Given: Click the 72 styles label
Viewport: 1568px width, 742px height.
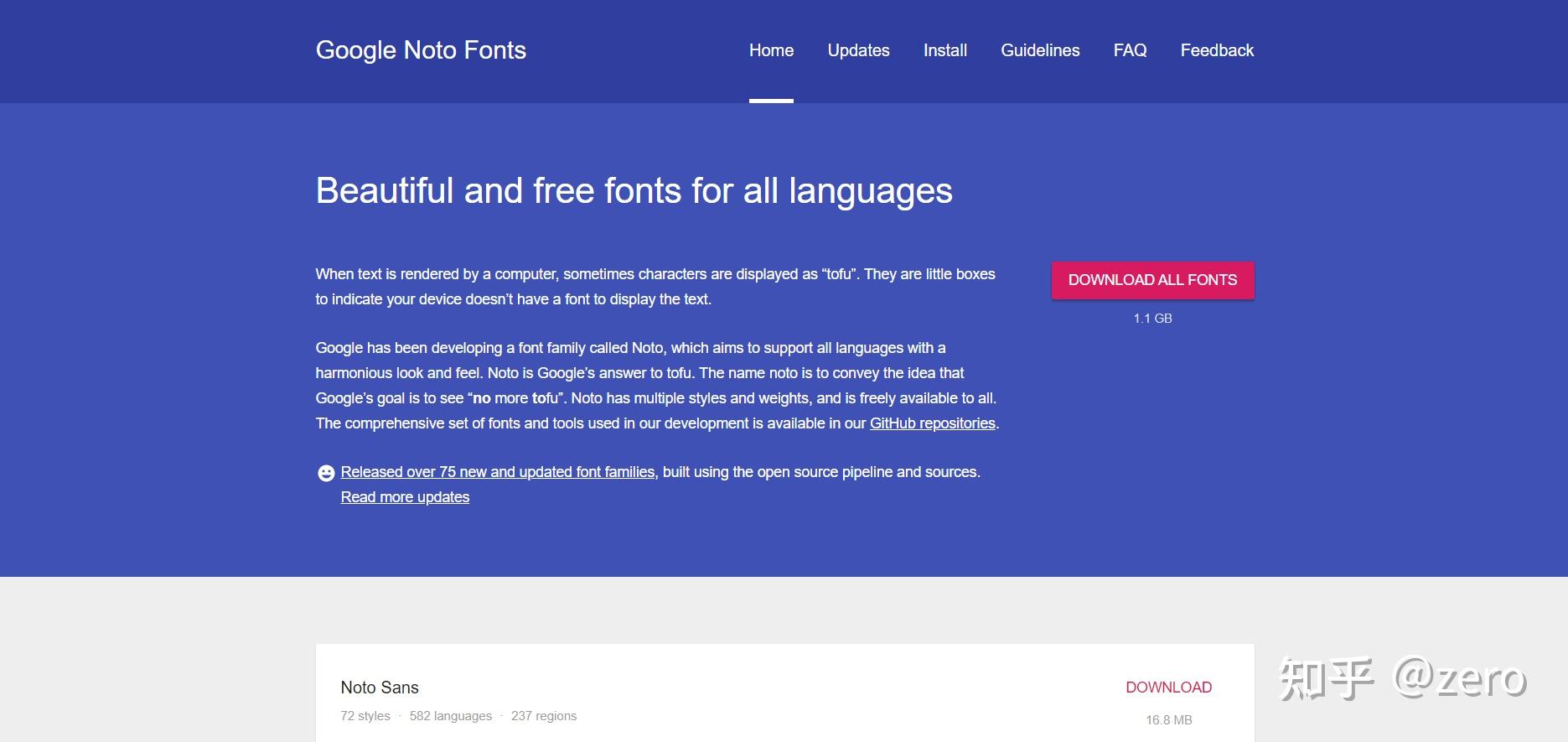Looking at the screenshot, I should [x=365, y=716].
